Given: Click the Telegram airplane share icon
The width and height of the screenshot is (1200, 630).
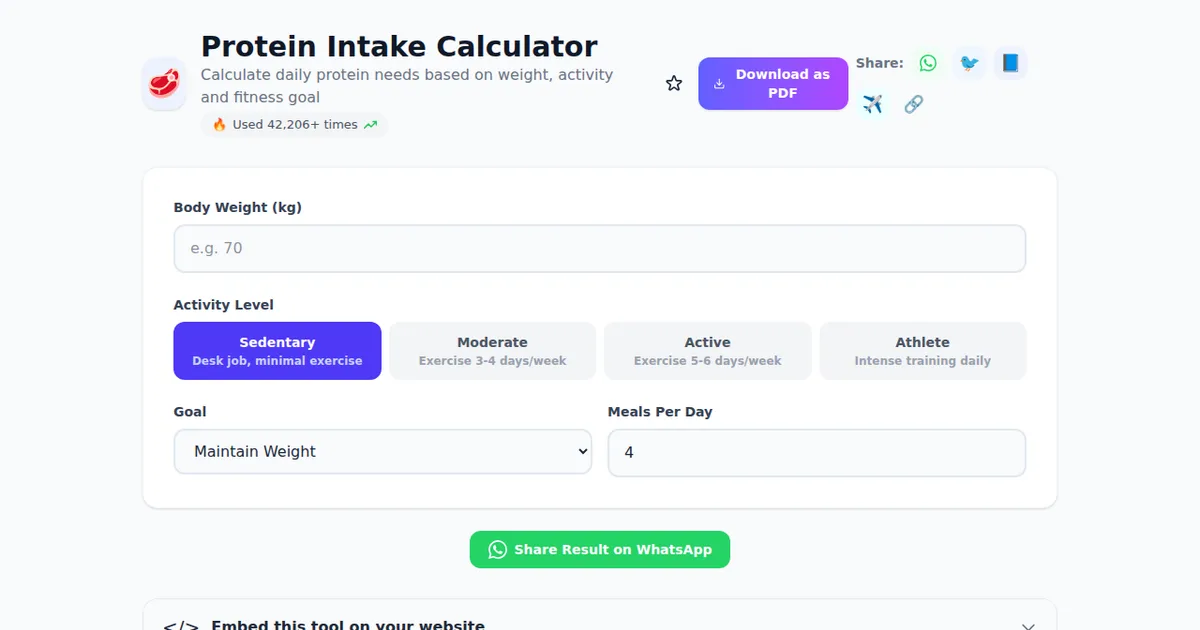Looking at the screenshot, I should coord(871,103).
